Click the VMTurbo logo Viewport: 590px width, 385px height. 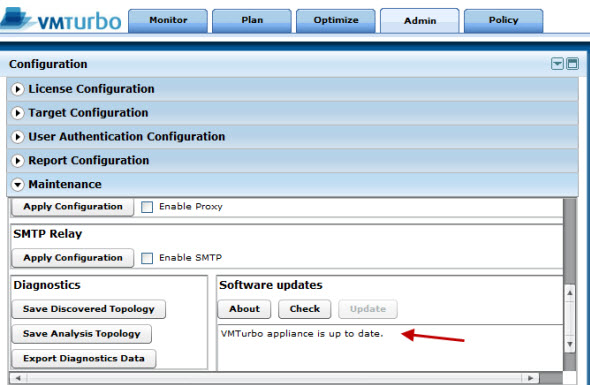pos(61,19)
